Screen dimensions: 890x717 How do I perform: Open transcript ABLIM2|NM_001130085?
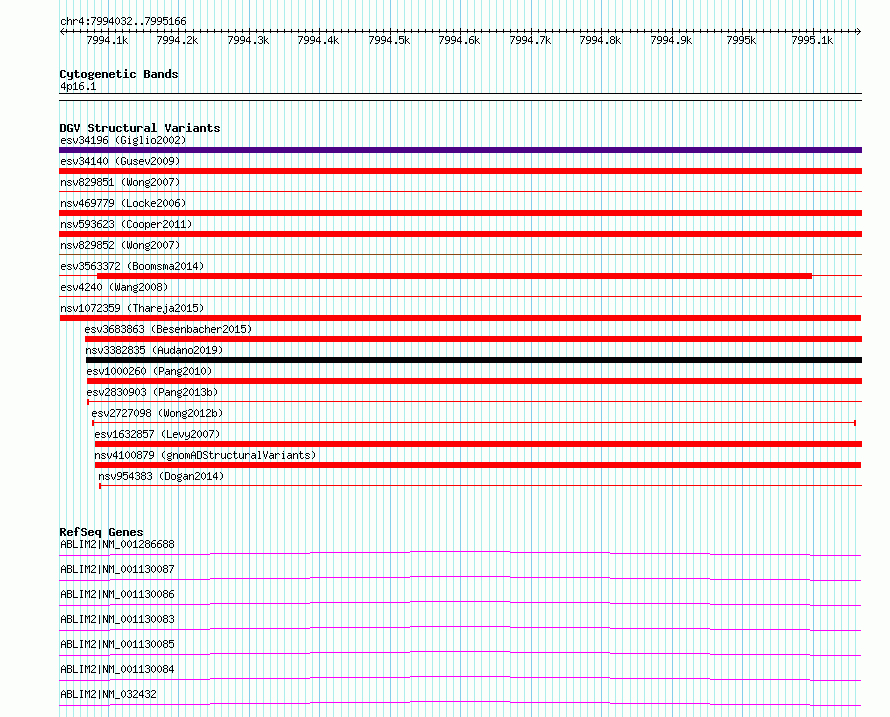117,644
